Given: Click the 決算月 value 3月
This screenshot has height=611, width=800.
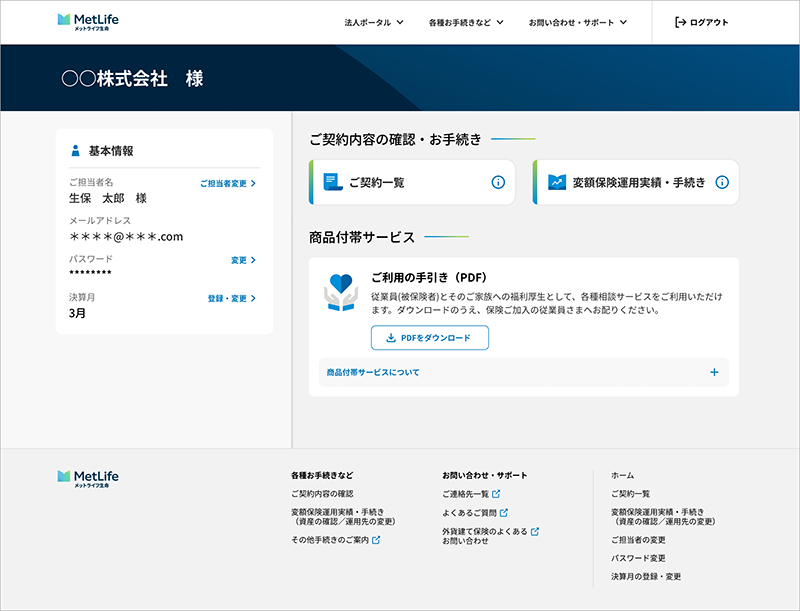Looking at the screenshot, I should (77, 313).
